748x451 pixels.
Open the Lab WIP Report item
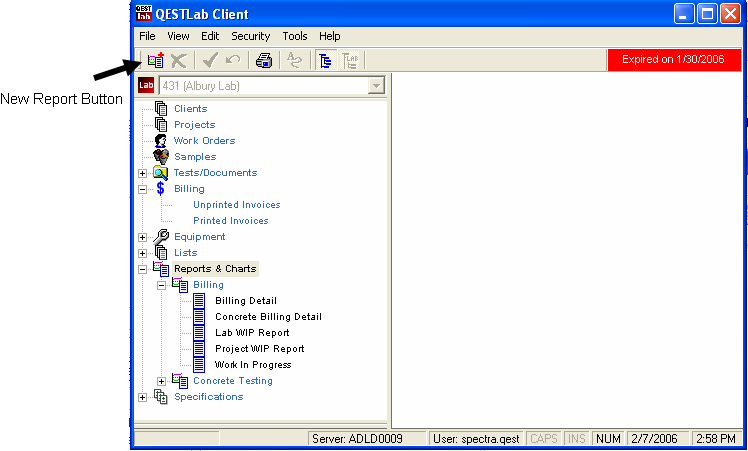coord(252,333)
